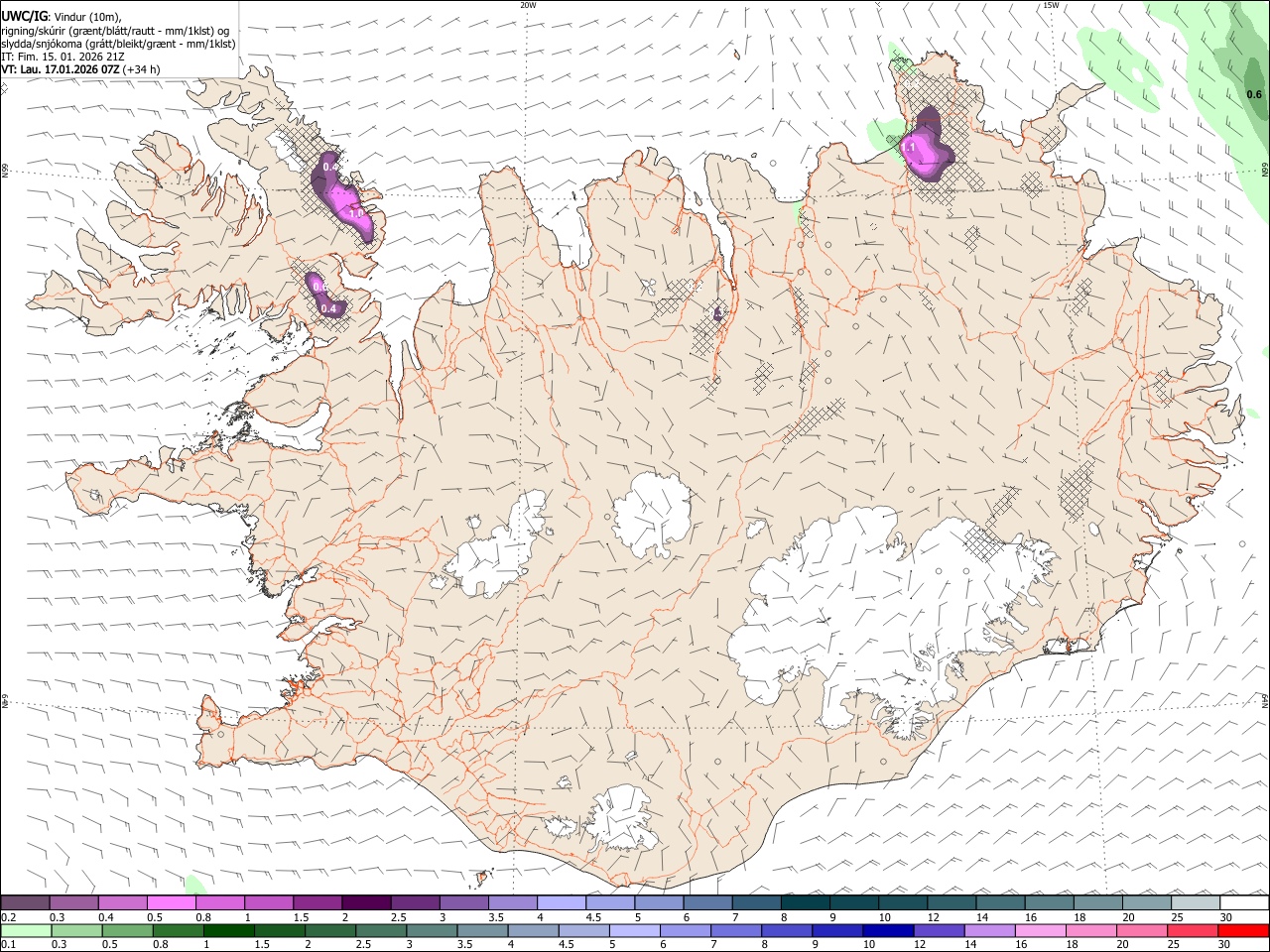Click the '0.6' value on the green offshore patch
Screen dimensions: 1270x952
1254,95
